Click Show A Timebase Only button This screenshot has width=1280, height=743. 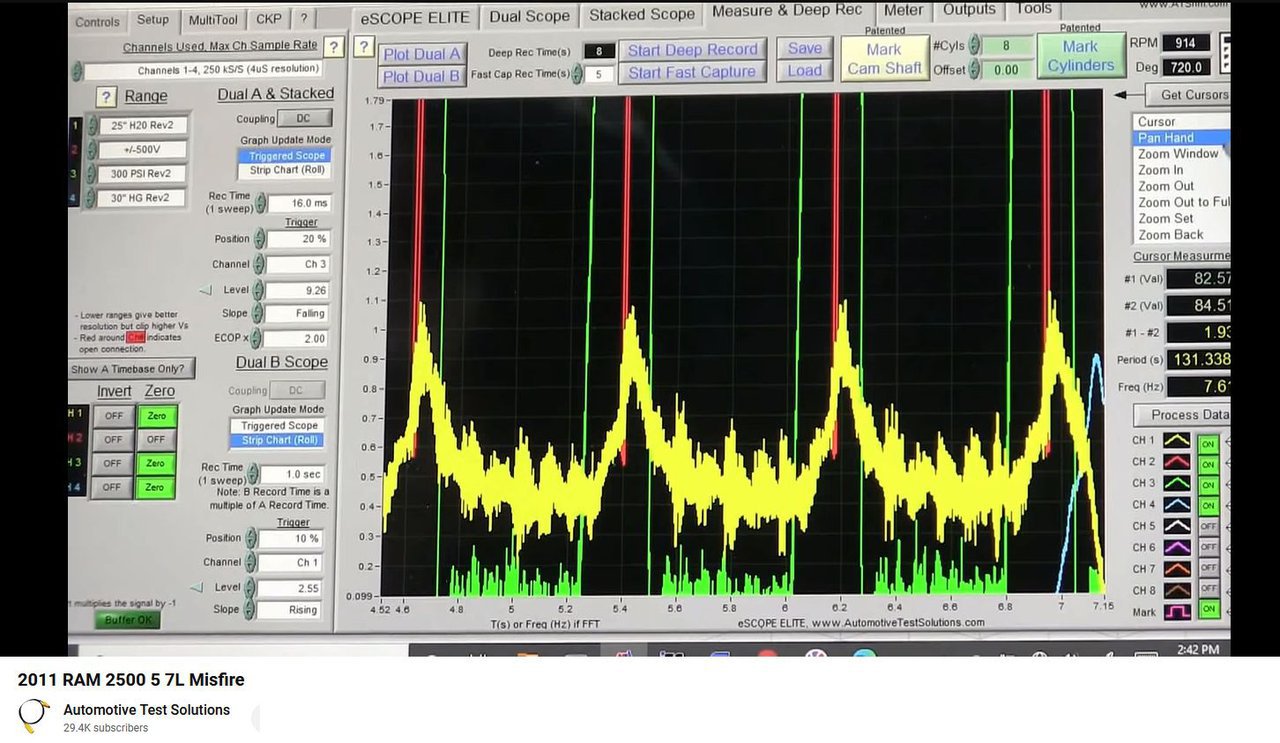tap(133, 369)
